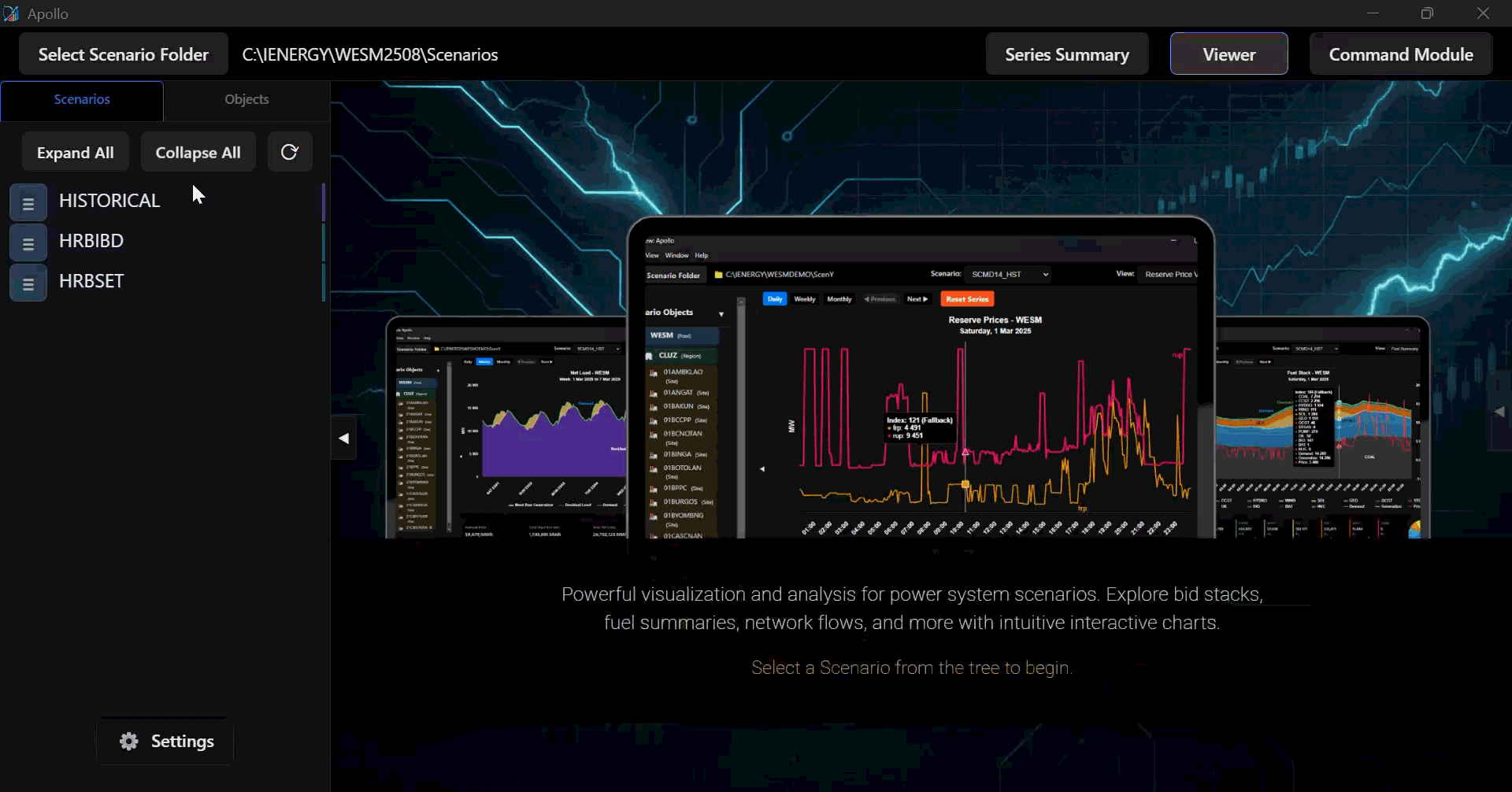Open the Command Module
Viewport: 1512px width, 792px height.
1400,54
